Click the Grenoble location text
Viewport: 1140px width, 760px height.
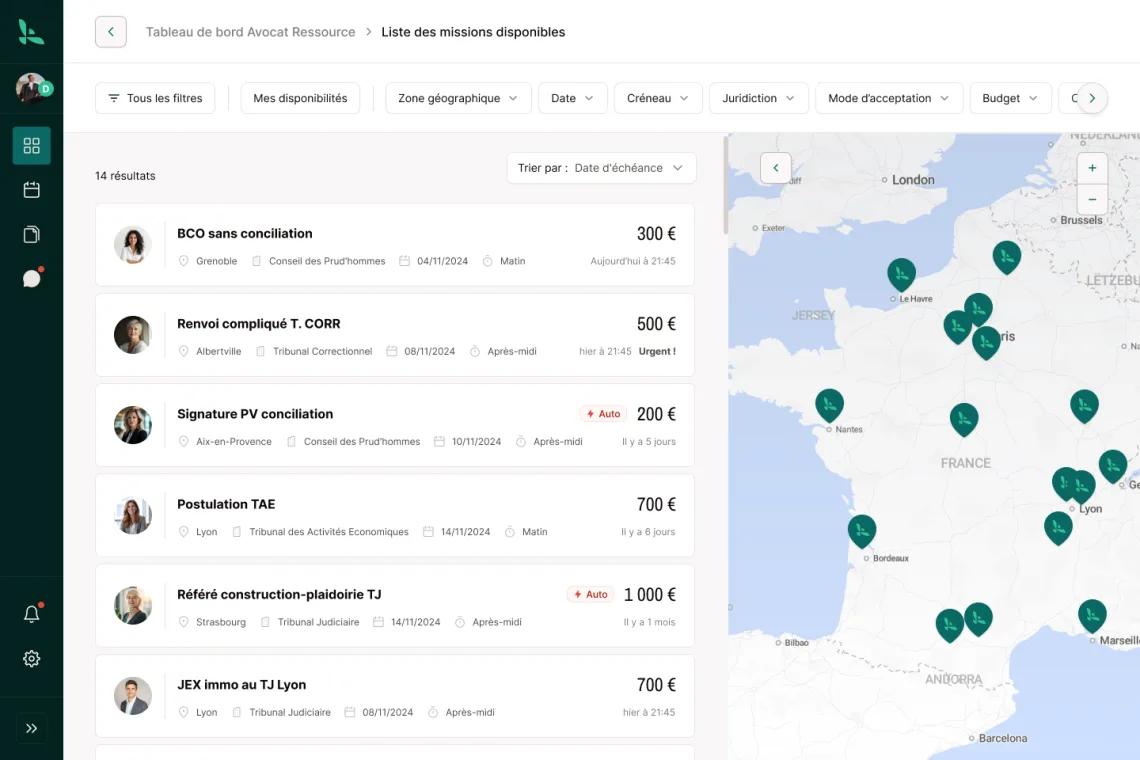[x=217, y=261]
